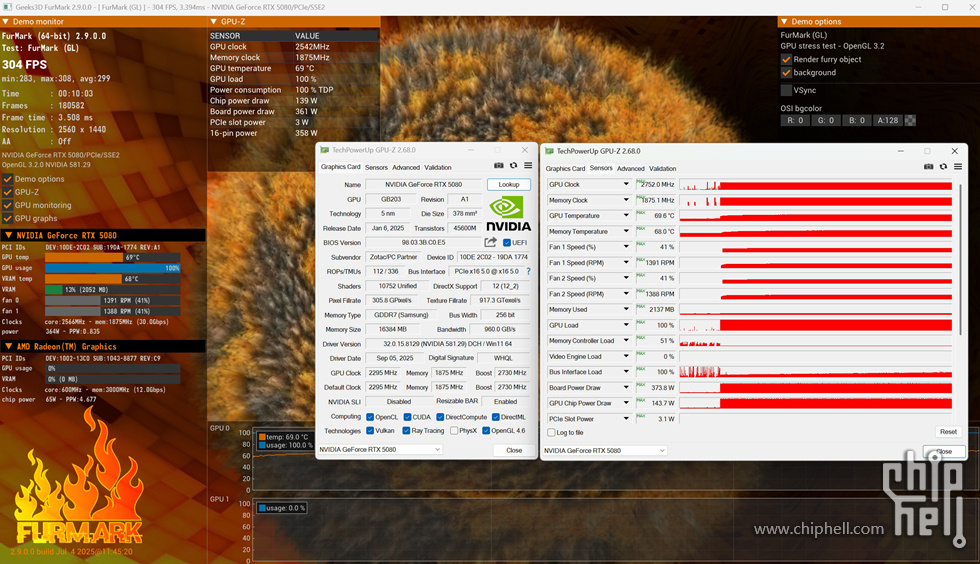Toggle the OpenCL checkbox

(x=370, y=417)
